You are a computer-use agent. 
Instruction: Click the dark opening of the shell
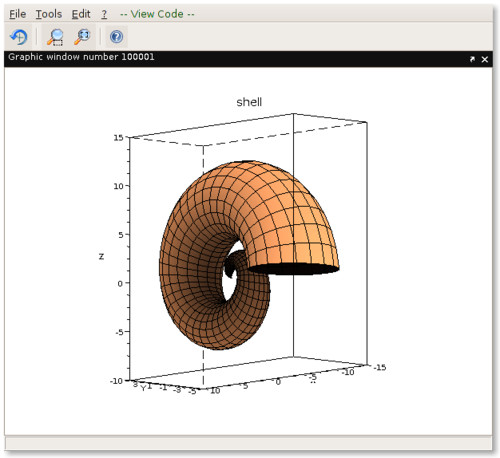(x=293, y=269)
